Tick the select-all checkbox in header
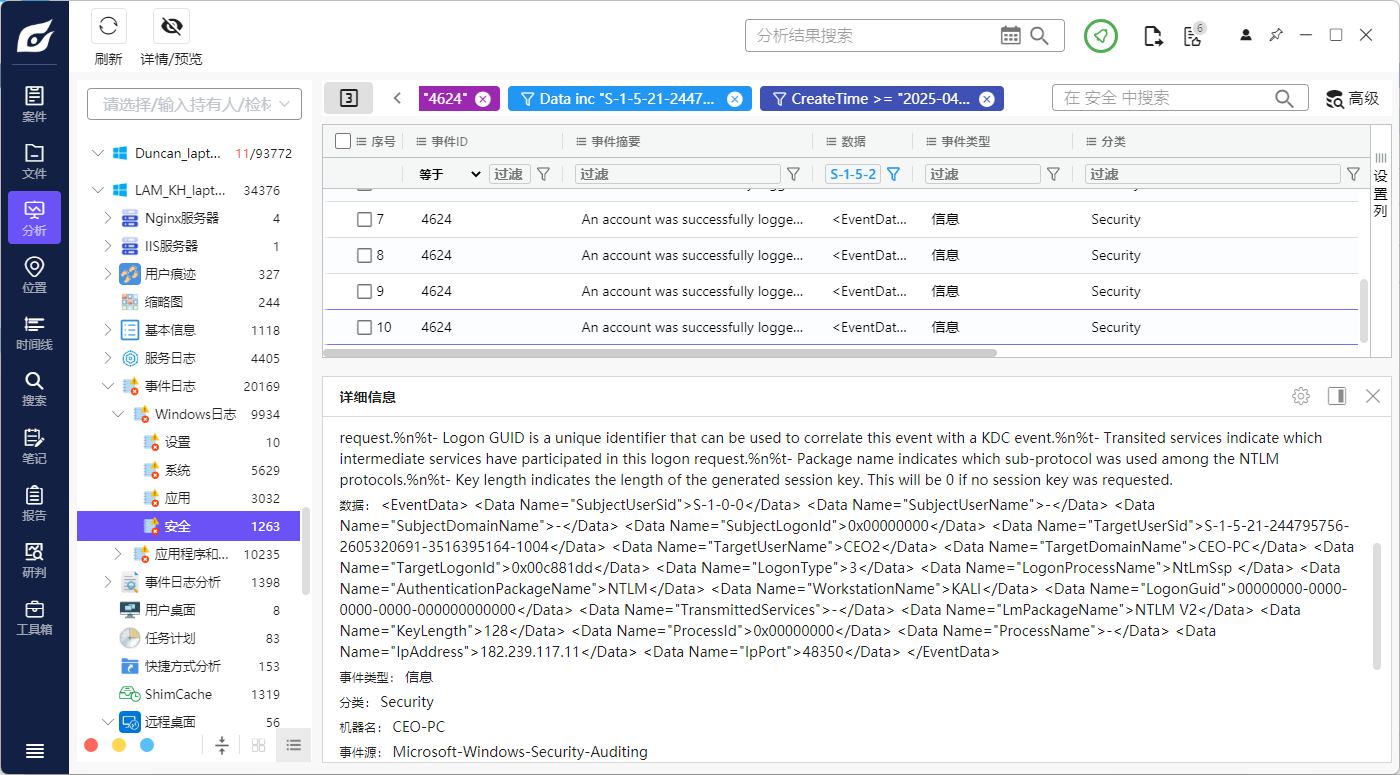Screen dimensions: 1400x775 tap(343, 141)
